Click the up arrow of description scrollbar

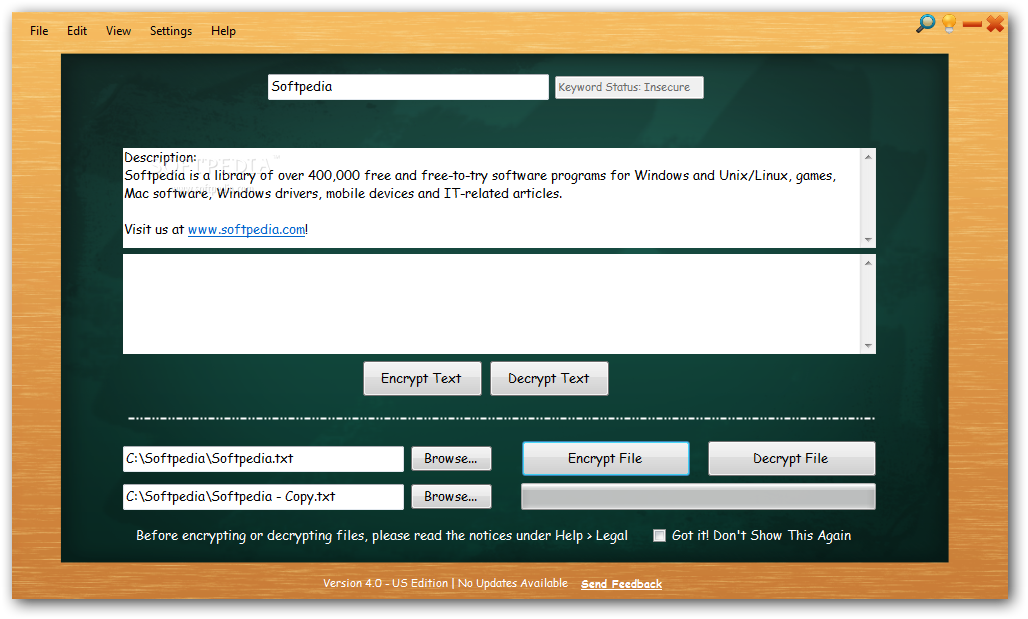(x=868, y=157)
